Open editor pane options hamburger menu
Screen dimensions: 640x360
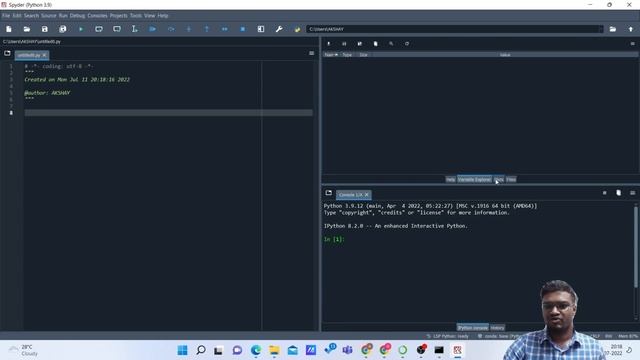click(311, 53)
